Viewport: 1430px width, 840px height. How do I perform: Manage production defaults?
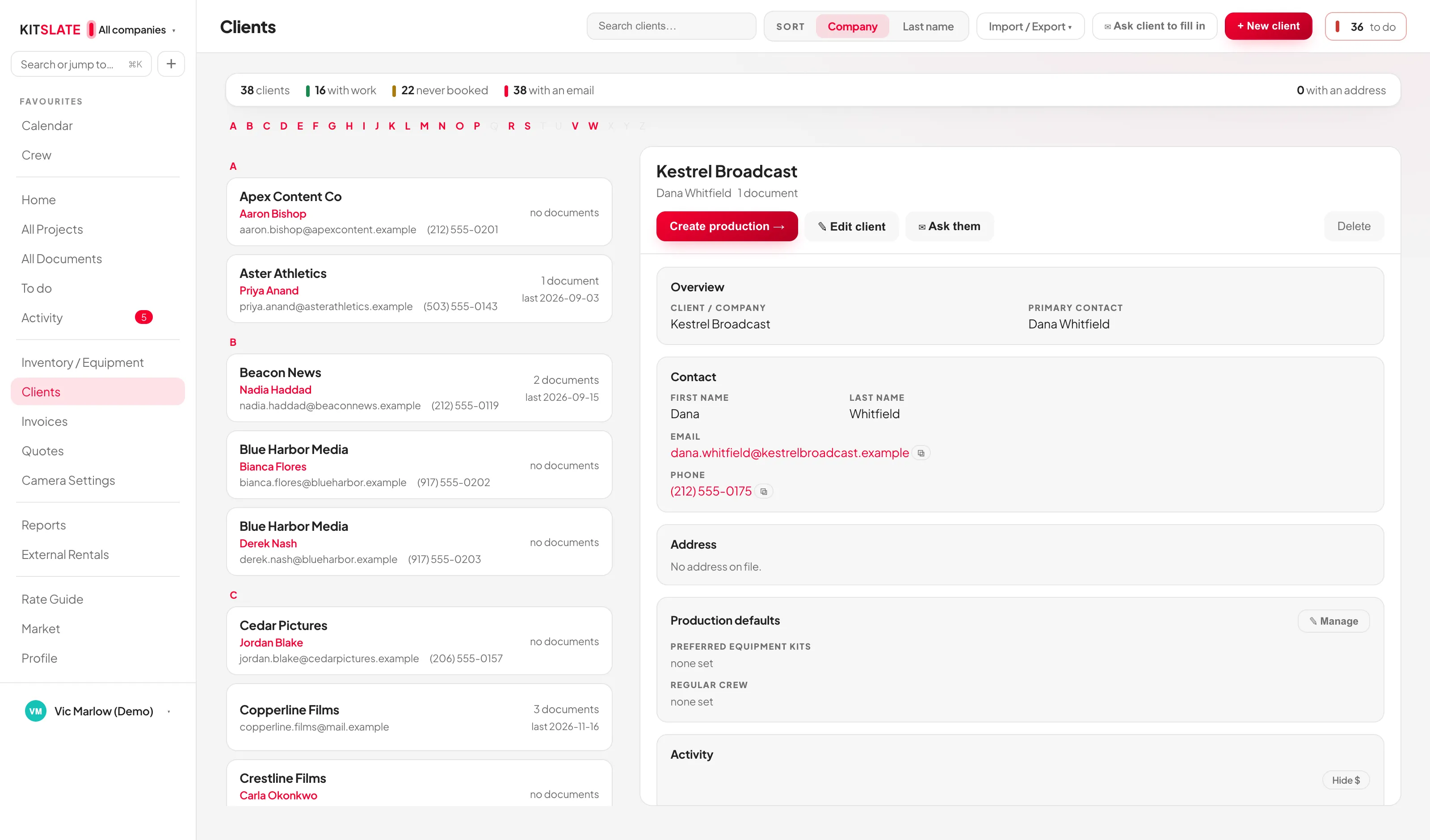click(x=1333, y=621)
